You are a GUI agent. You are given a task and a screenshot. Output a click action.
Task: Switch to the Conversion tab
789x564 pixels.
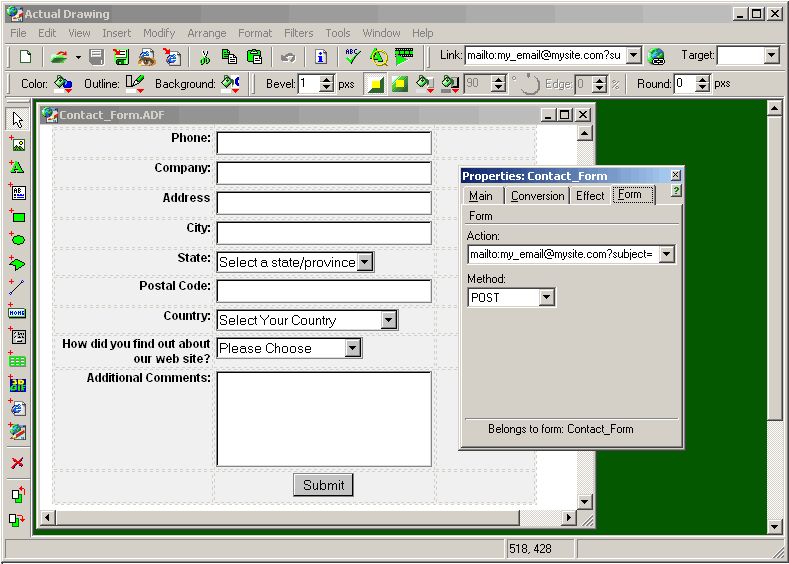[537, 196]
